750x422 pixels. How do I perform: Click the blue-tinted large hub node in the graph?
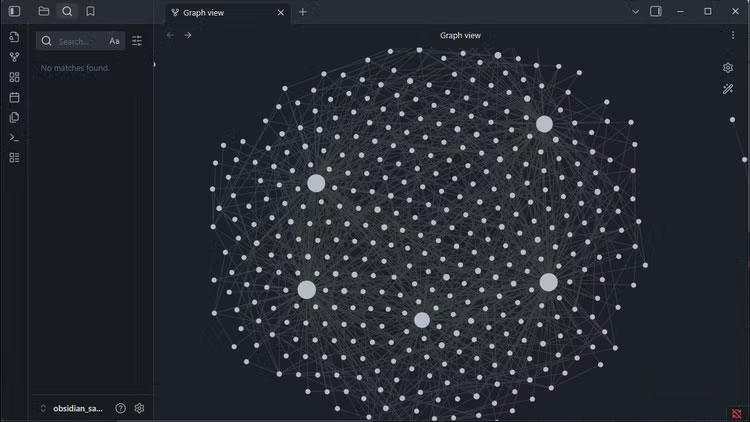[422, 320]
